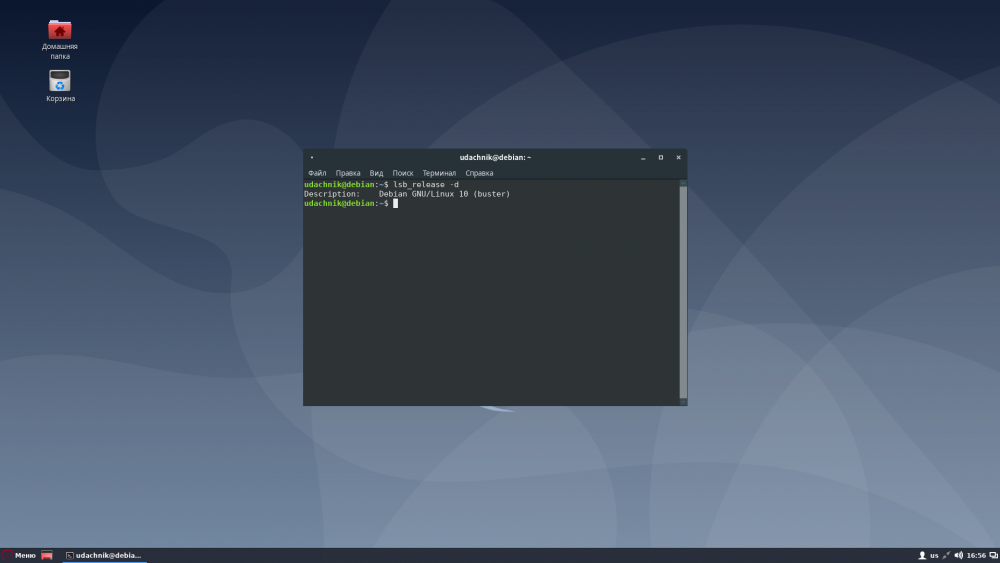Click the network connection tray icon

click(x=946, y=555)
